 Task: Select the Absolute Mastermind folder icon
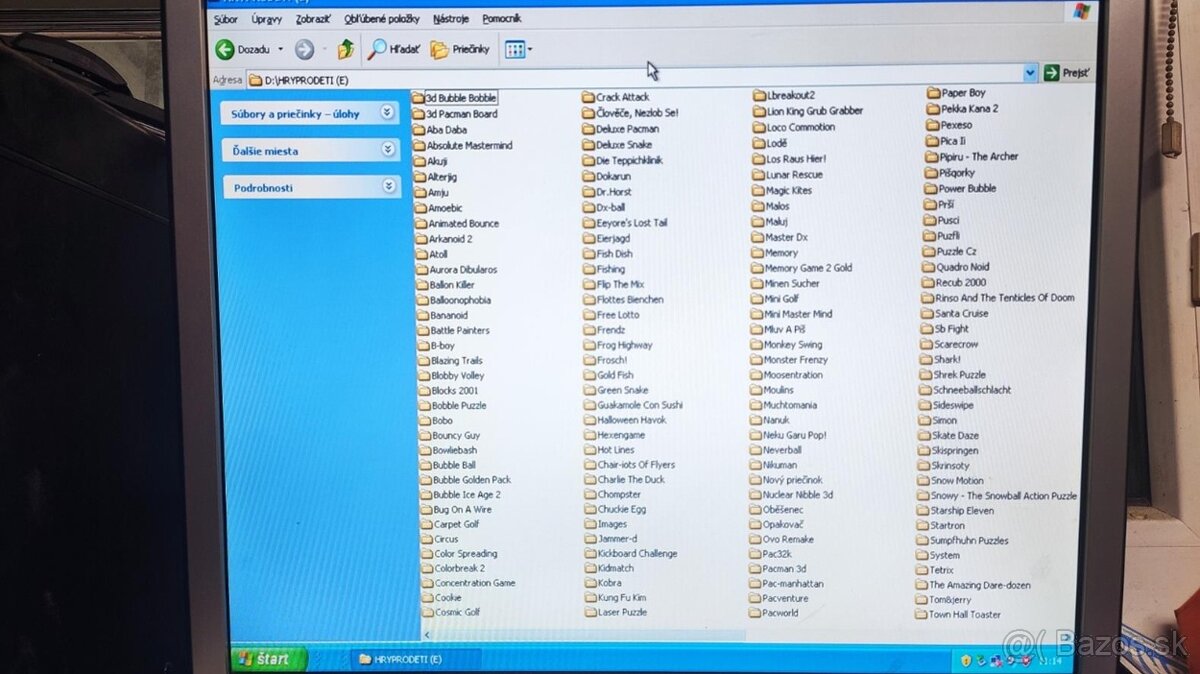(420, 145)
